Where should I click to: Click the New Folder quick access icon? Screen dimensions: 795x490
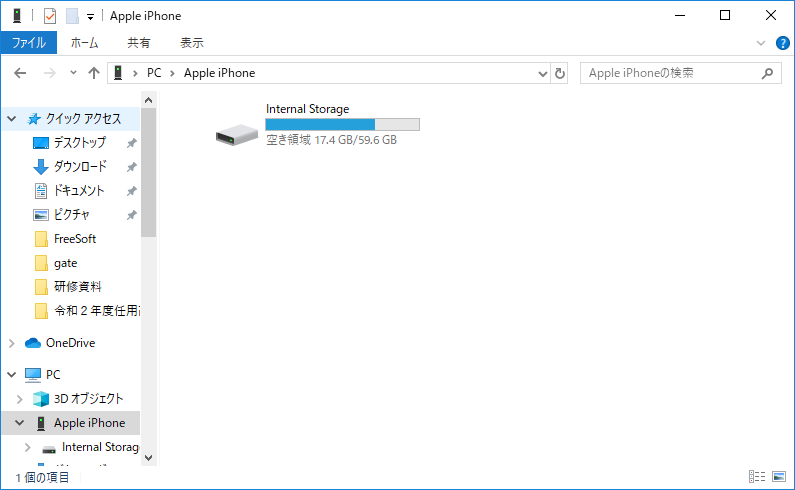tap(72, 16)
